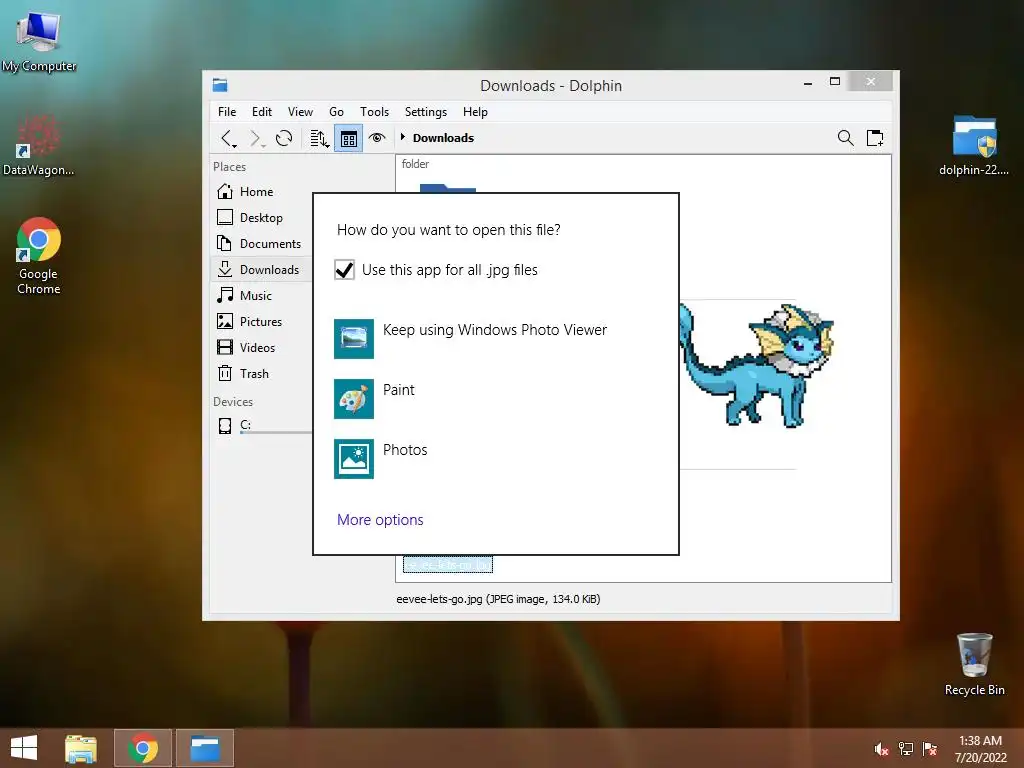The image size is (1024, 768).
Task: Uncheck 'Use this app for all .jpg files'
Action: [344, 270]
